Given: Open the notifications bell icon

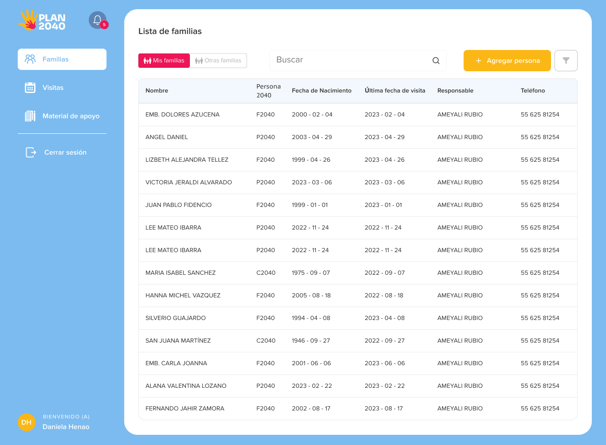Looking at the screenshot, I should click(x=97, y=20).
